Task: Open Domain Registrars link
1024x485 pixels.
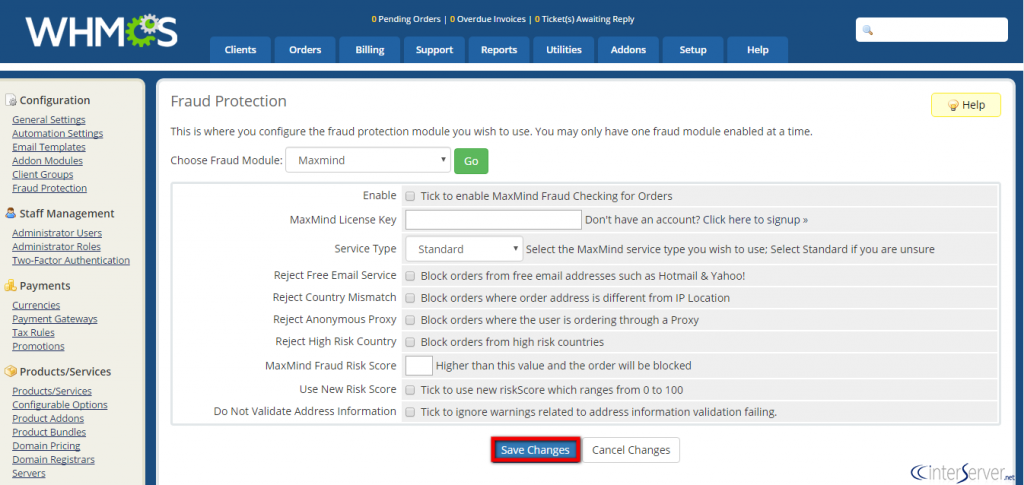Action: click(x=53, y=460)
